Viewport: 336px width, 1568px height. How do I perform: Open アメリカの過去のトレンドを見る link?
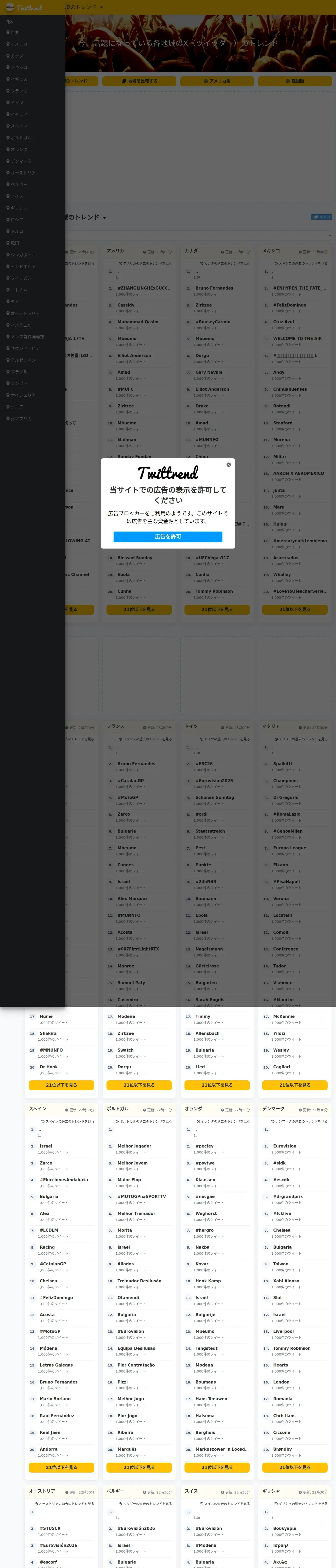pyautogui.click(x=145, y=264)
